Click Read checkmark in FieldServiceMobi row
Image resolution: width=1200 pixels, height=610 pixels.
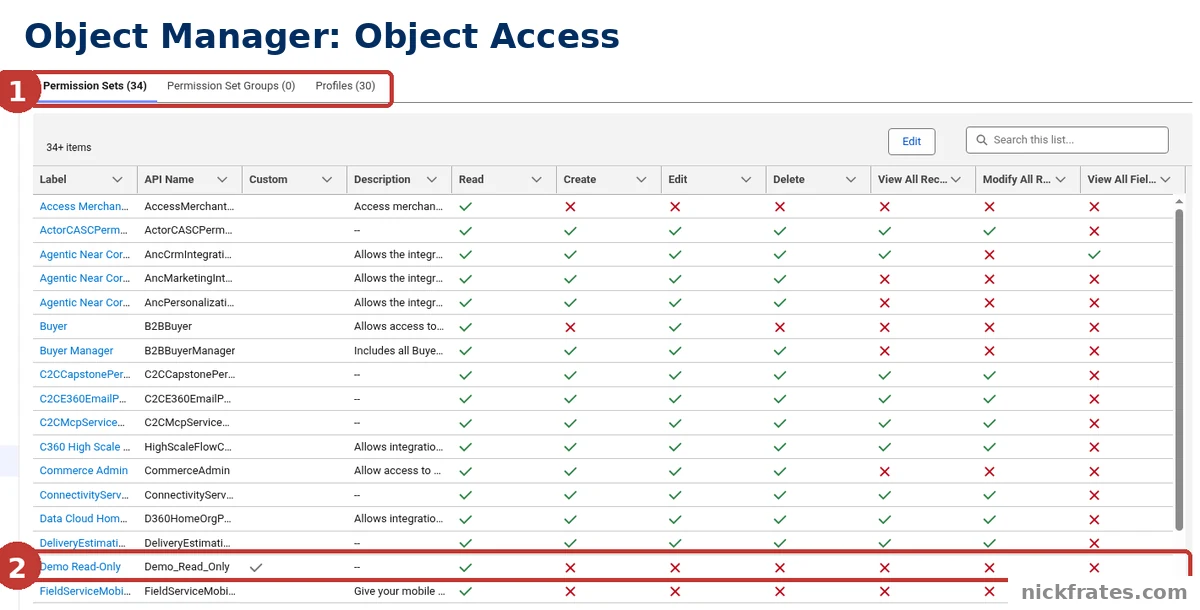[465, 591]
